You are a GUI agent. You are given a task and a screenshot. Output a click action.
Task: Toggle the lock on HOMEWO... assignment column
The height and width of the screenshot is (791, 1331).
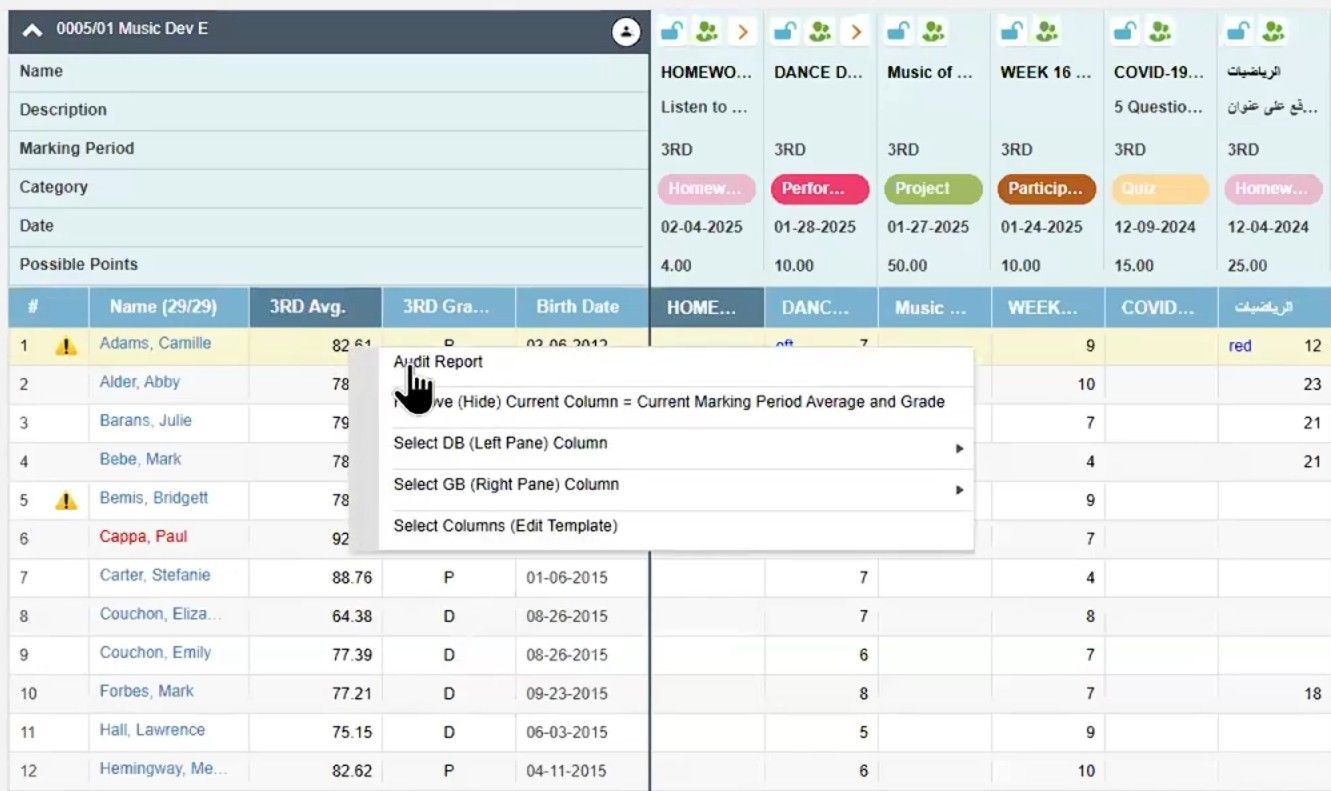673,31
